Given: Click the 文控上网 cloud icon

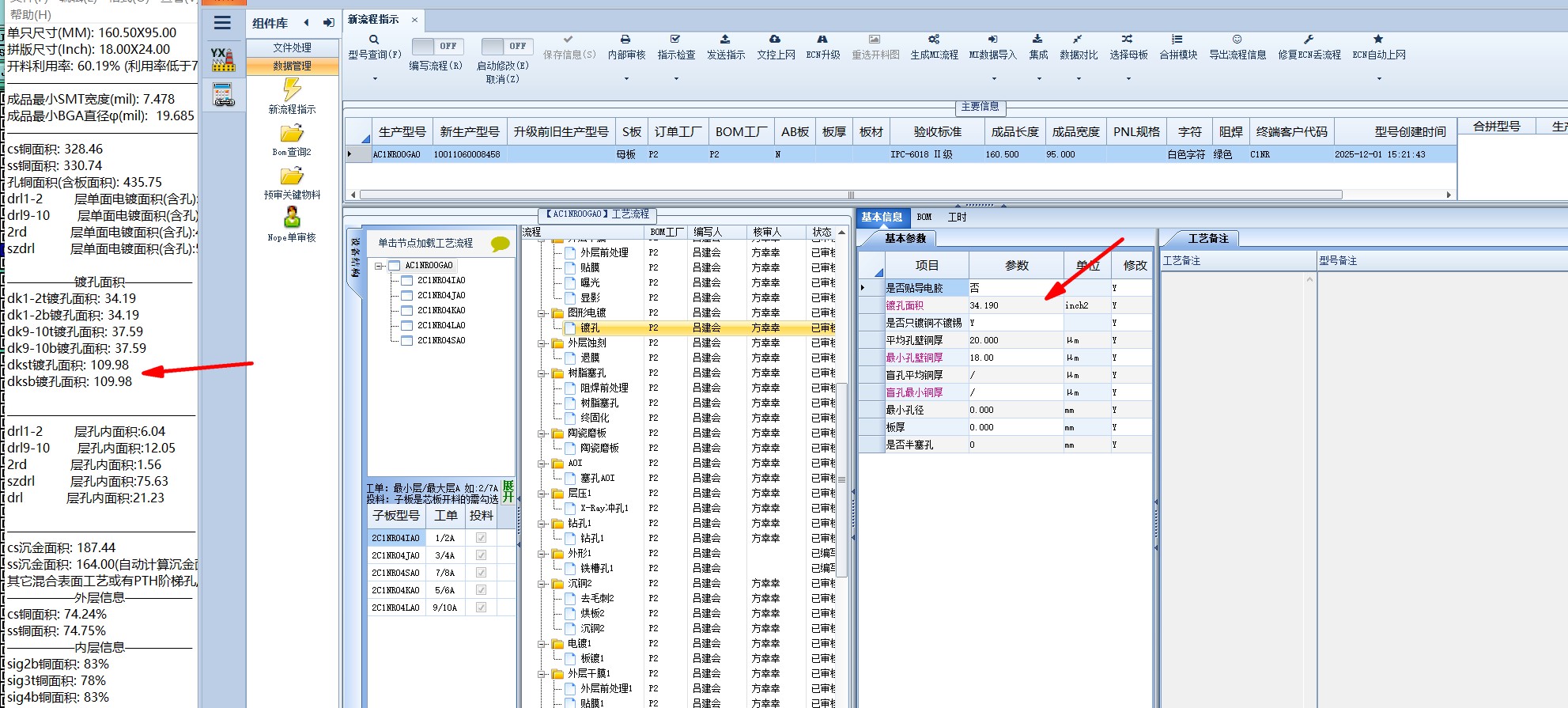Looking at the screenshot, I should pos(775,40).
